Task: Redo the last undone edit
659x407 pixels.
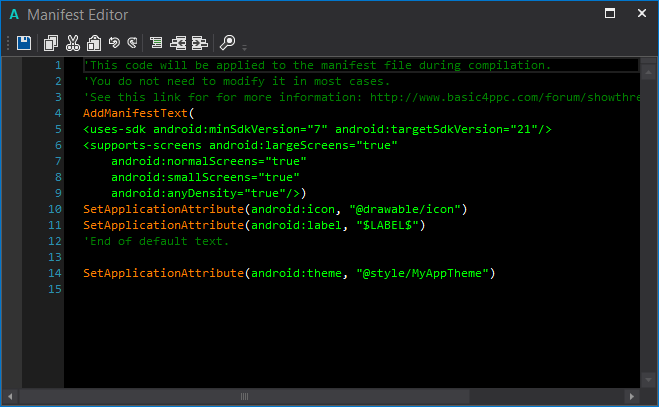Action: tap(131, 43)
